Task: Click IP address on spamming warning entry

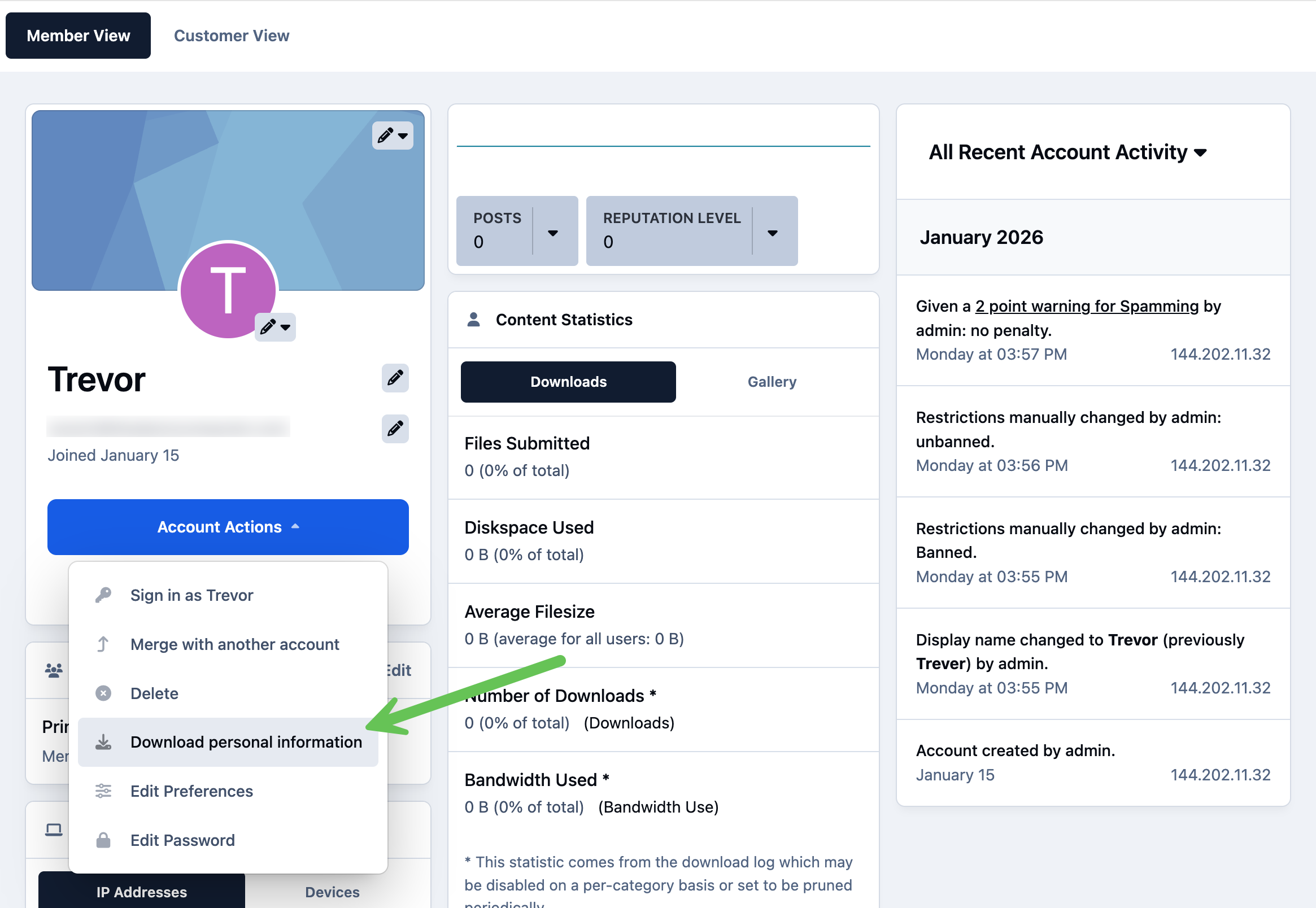Action: click(1220, 354)
